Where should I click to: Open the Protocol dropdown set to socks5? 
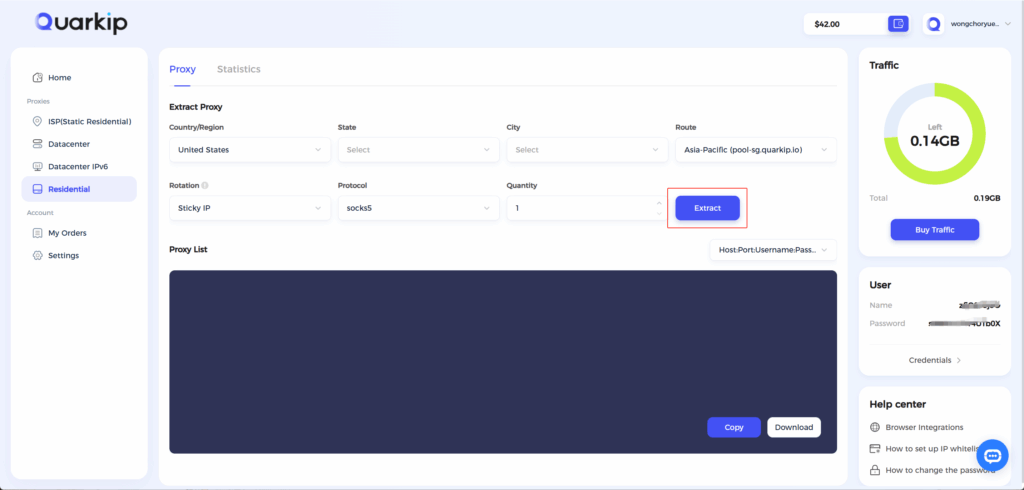[418, 208]
